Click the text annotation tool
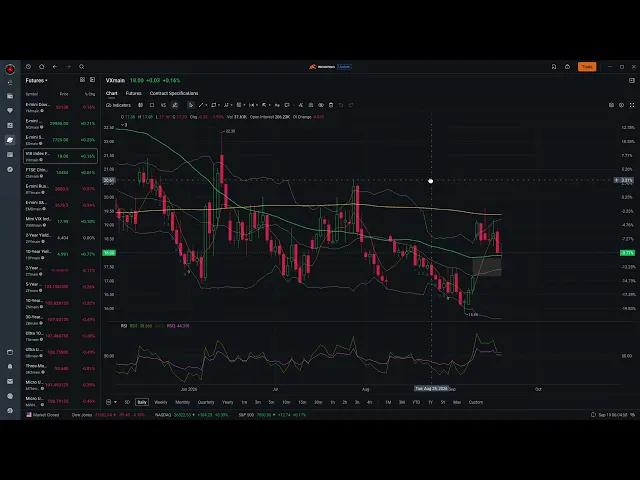 tap(277, 105)
